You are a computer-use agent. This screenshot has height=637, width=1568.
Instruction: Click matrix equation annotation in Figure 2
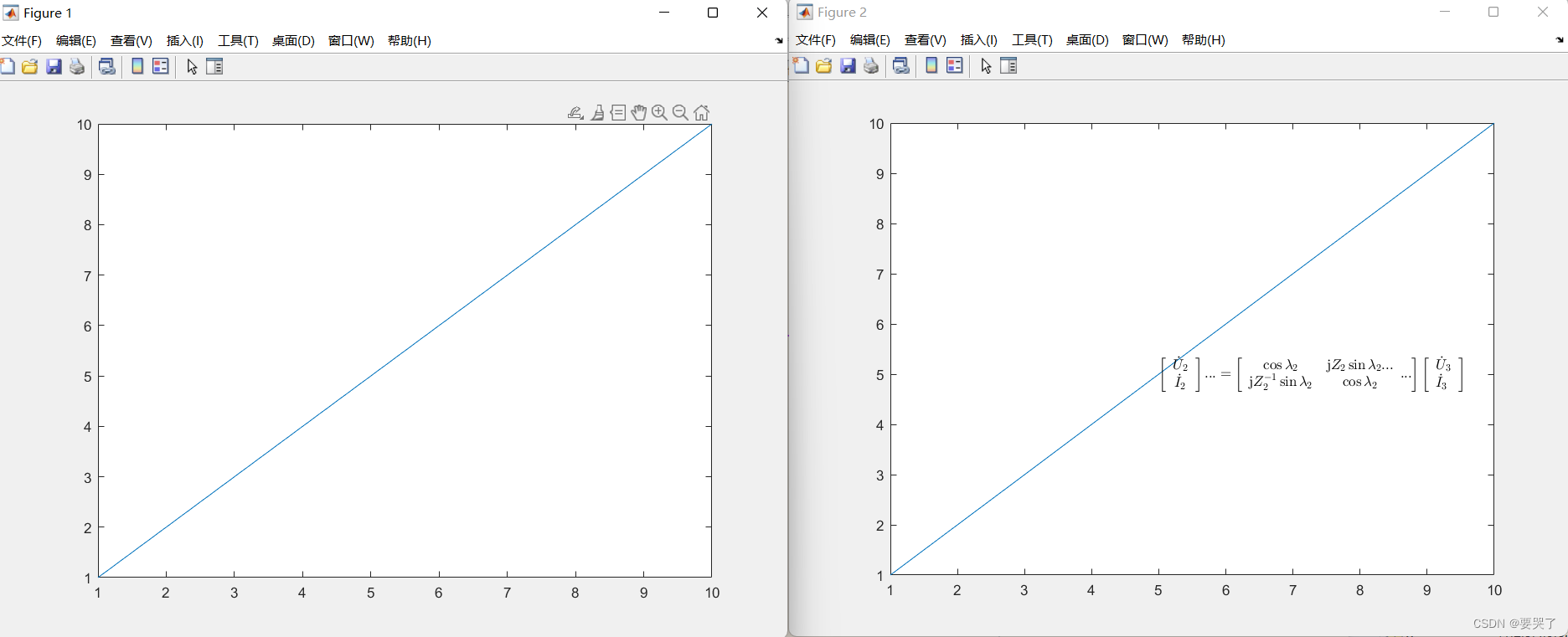click(1312, 374)
